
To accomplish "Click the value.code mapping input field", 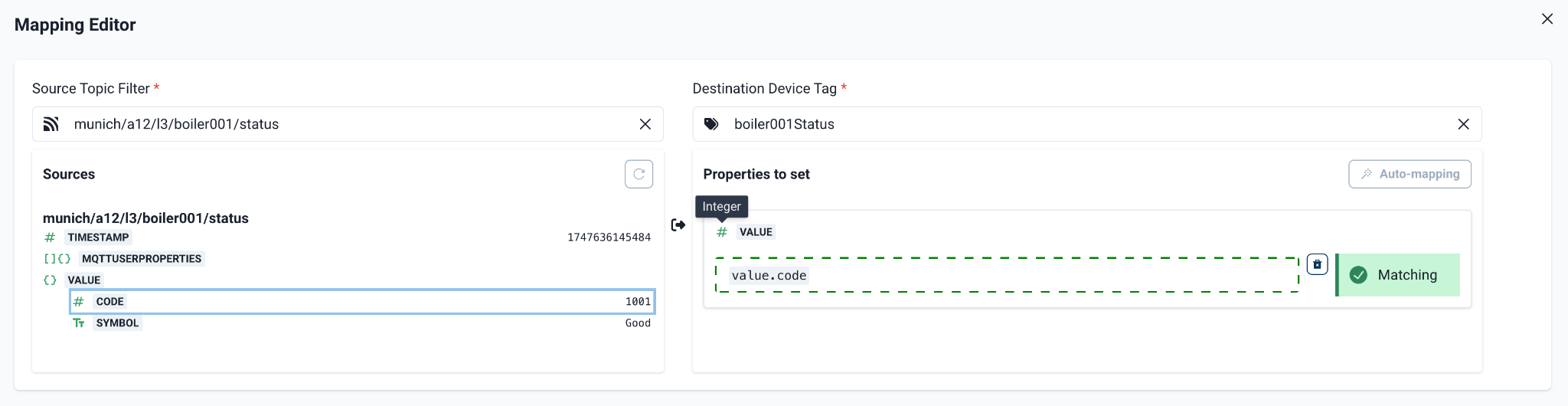I will pyautogui.click(x=1006, y=275).
